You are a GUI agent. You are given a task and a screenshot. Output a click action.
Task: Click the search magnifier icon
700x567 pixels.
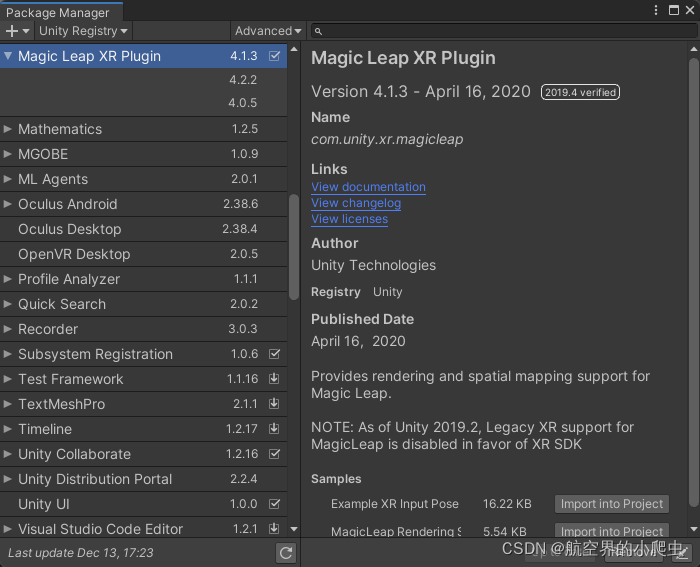pyautogui.click(x=318, y=31)
